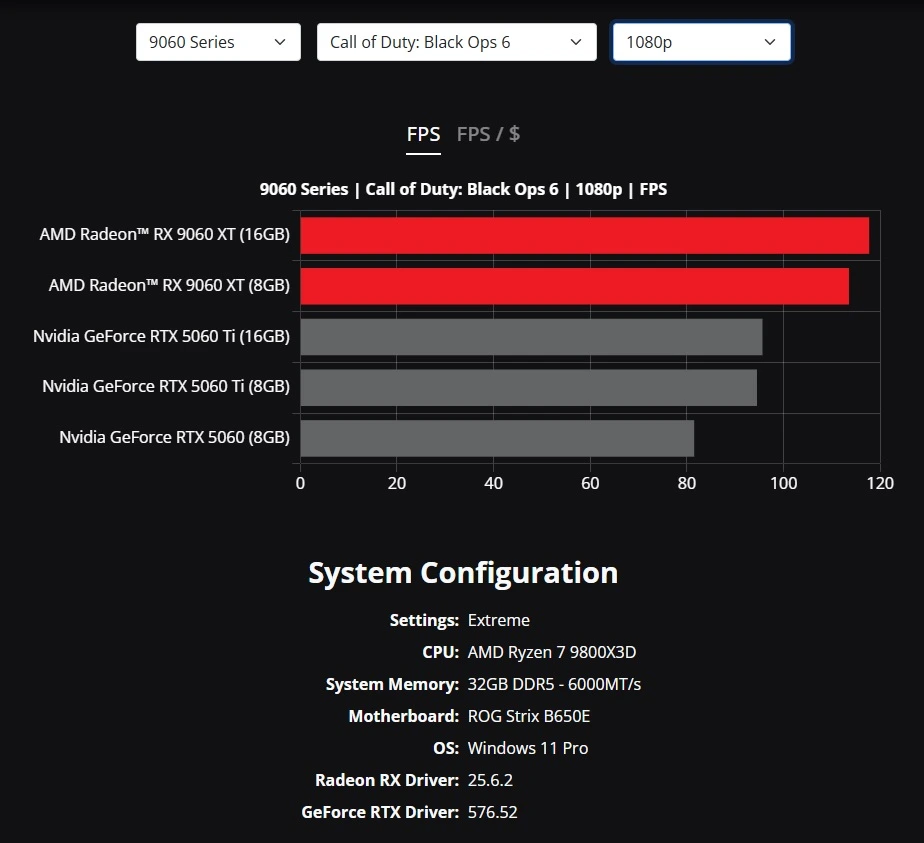Click the Extreme settings value

pyautogui.click(x=499, y=620)
